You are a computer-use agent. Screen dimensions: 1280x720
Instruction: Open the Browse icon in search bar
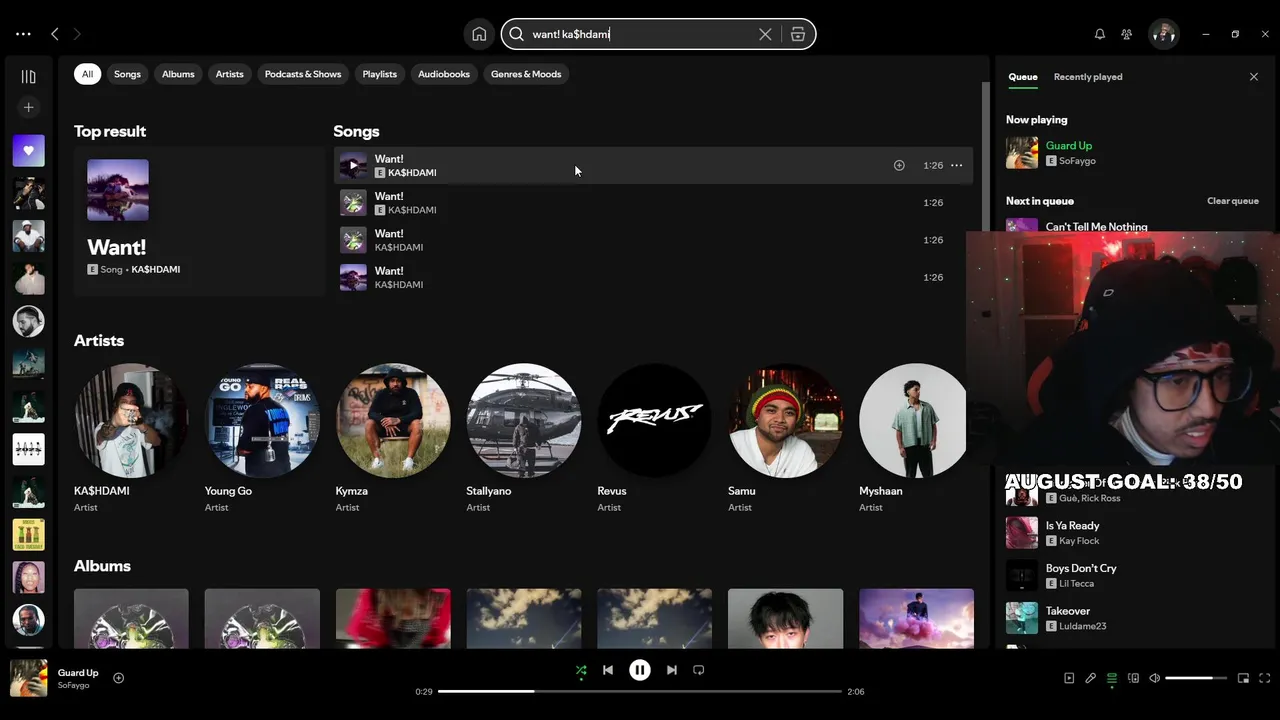(x=798, y=34)
